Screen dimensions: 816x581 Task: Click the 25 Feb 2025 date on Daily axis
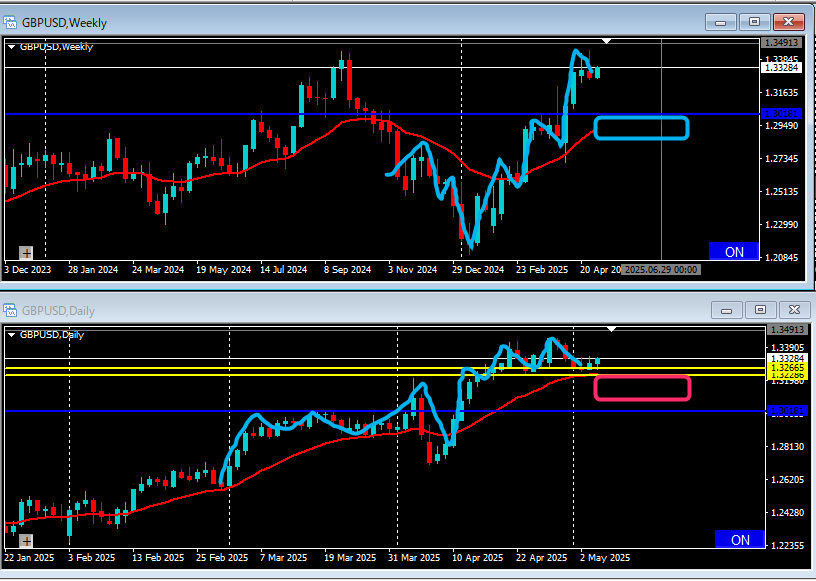click(x=222, y=558)
